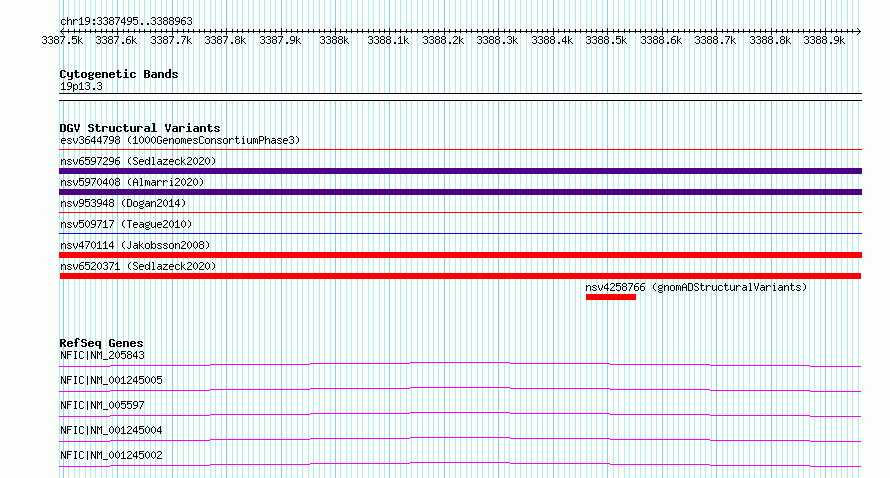Click the short red nsv4258766 variant bar

click(611, 297)
